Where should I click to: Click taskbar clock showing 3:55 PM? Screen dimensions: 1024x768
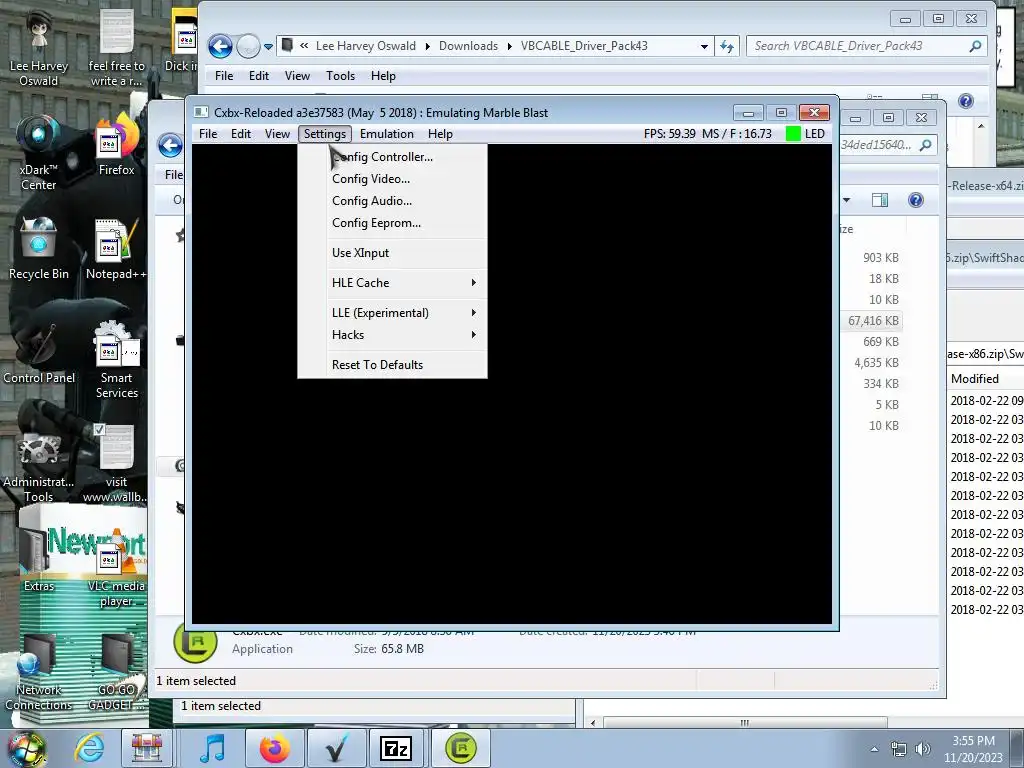(973, 749)
